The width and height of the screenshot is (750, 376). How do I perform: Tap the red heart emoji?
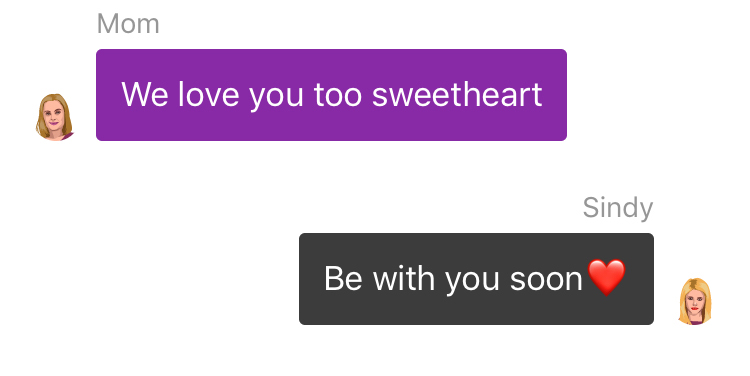607,277
